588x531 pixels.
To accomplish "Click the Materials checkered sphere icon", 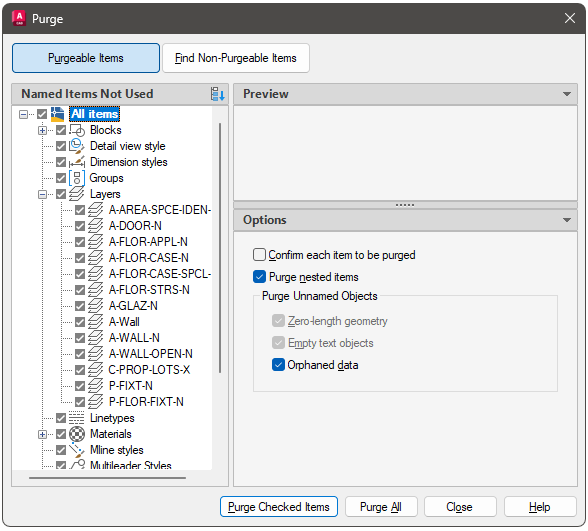I will click(77, 434).
